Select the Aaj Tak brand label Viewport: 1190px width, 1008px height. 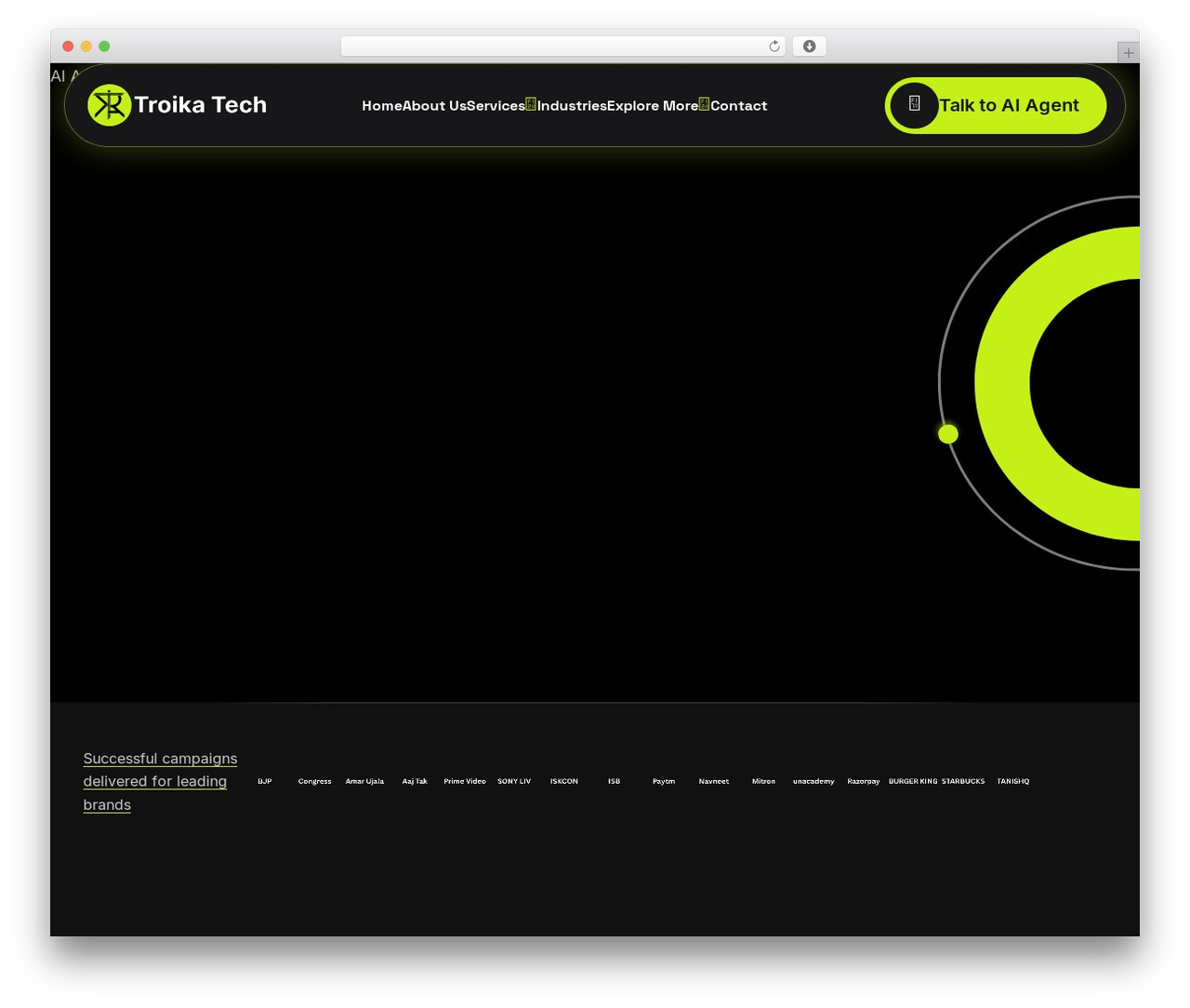click(415, 781)
